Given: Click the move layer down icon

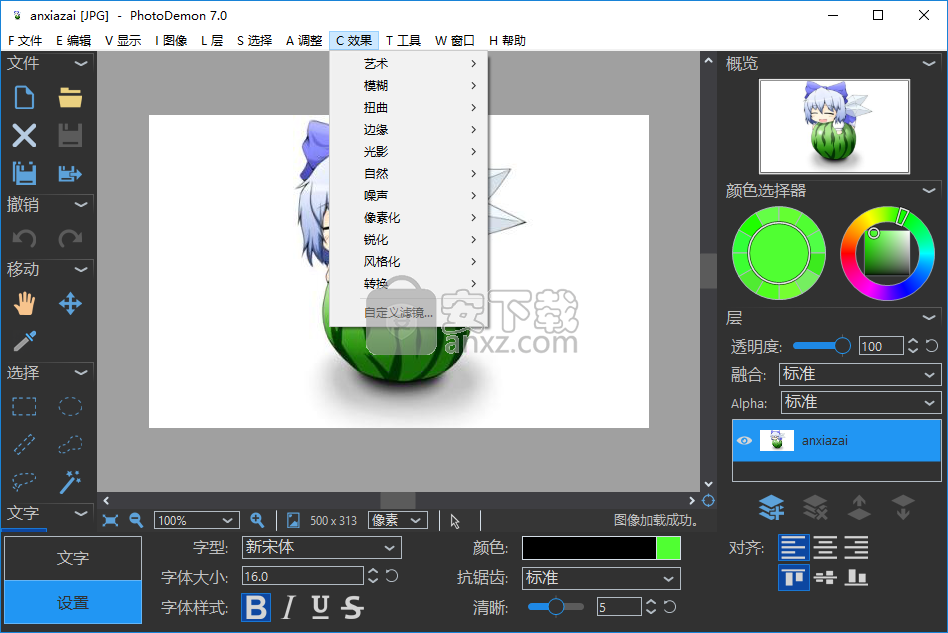Looking at the screenshot, I should 903,507.
